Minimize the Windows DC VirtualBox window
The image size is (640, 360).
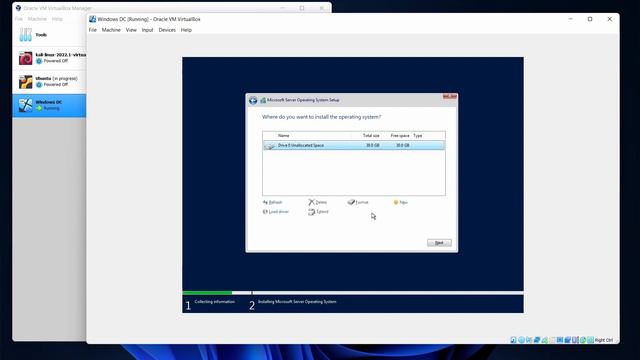coord(570,19)
